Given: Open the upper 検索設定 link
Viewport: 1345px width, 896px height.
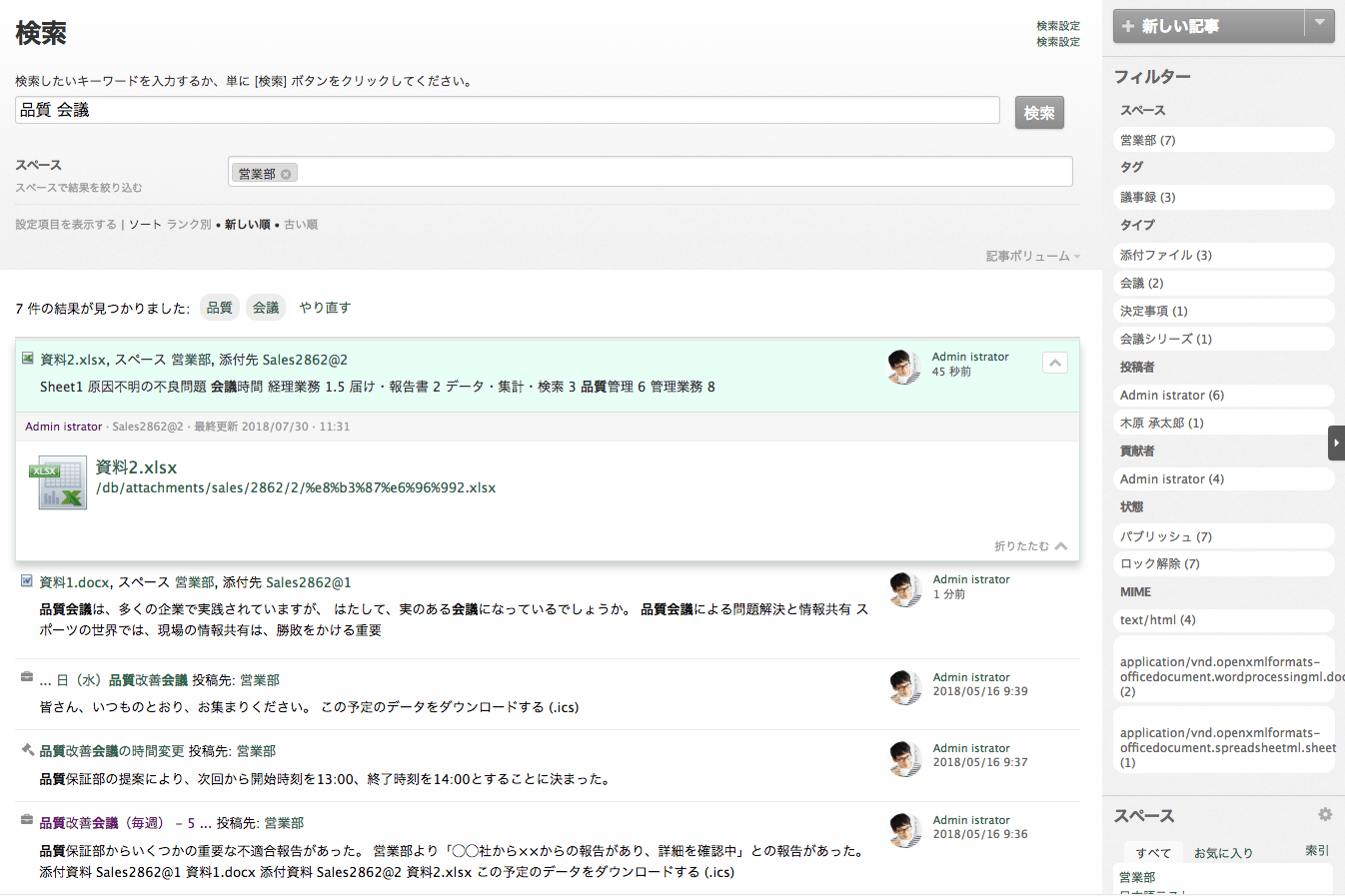Looking at the screenshot, I should (1058, 26).
